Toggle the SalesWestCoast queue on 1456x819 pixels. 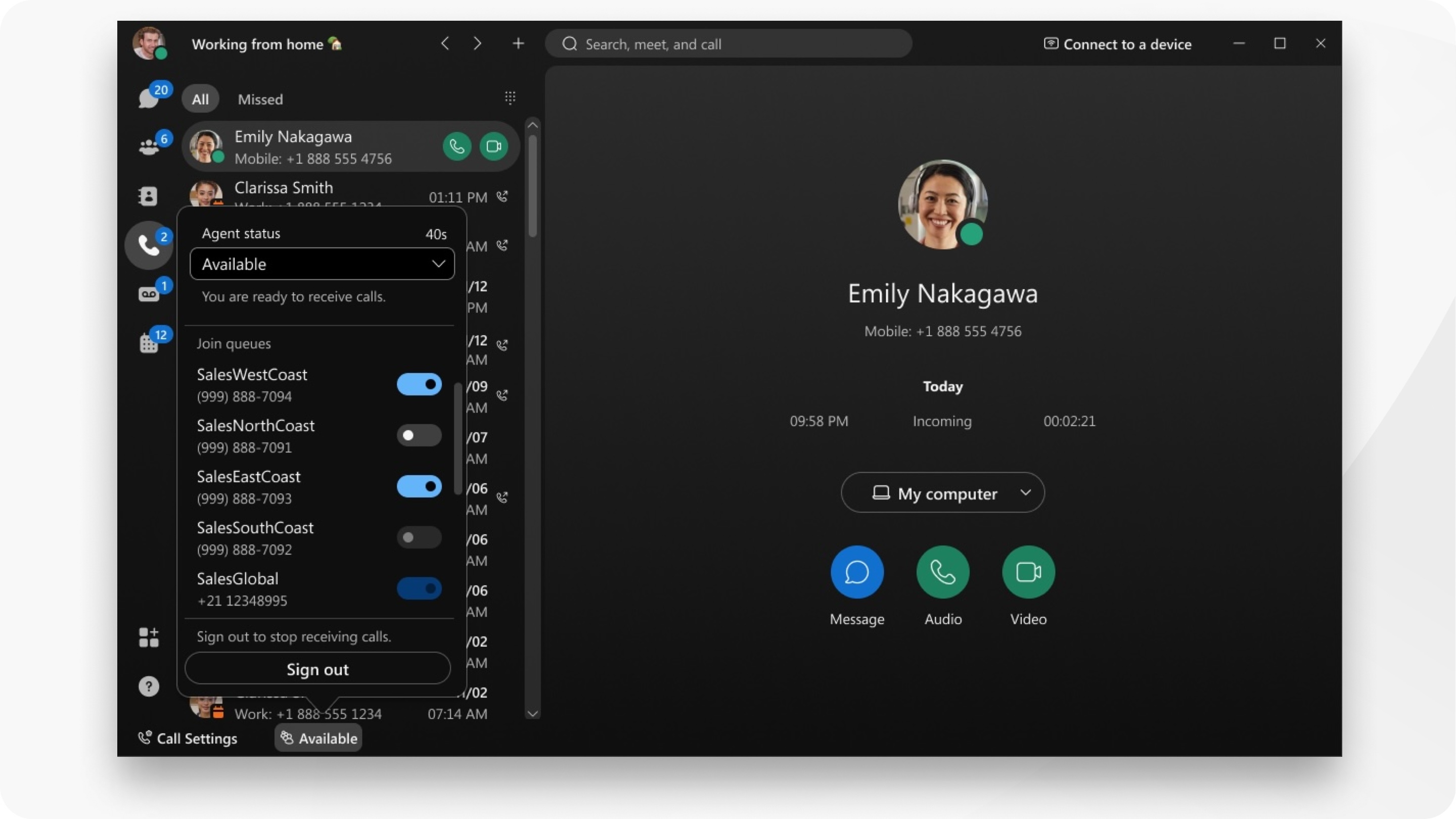[419, 384]
